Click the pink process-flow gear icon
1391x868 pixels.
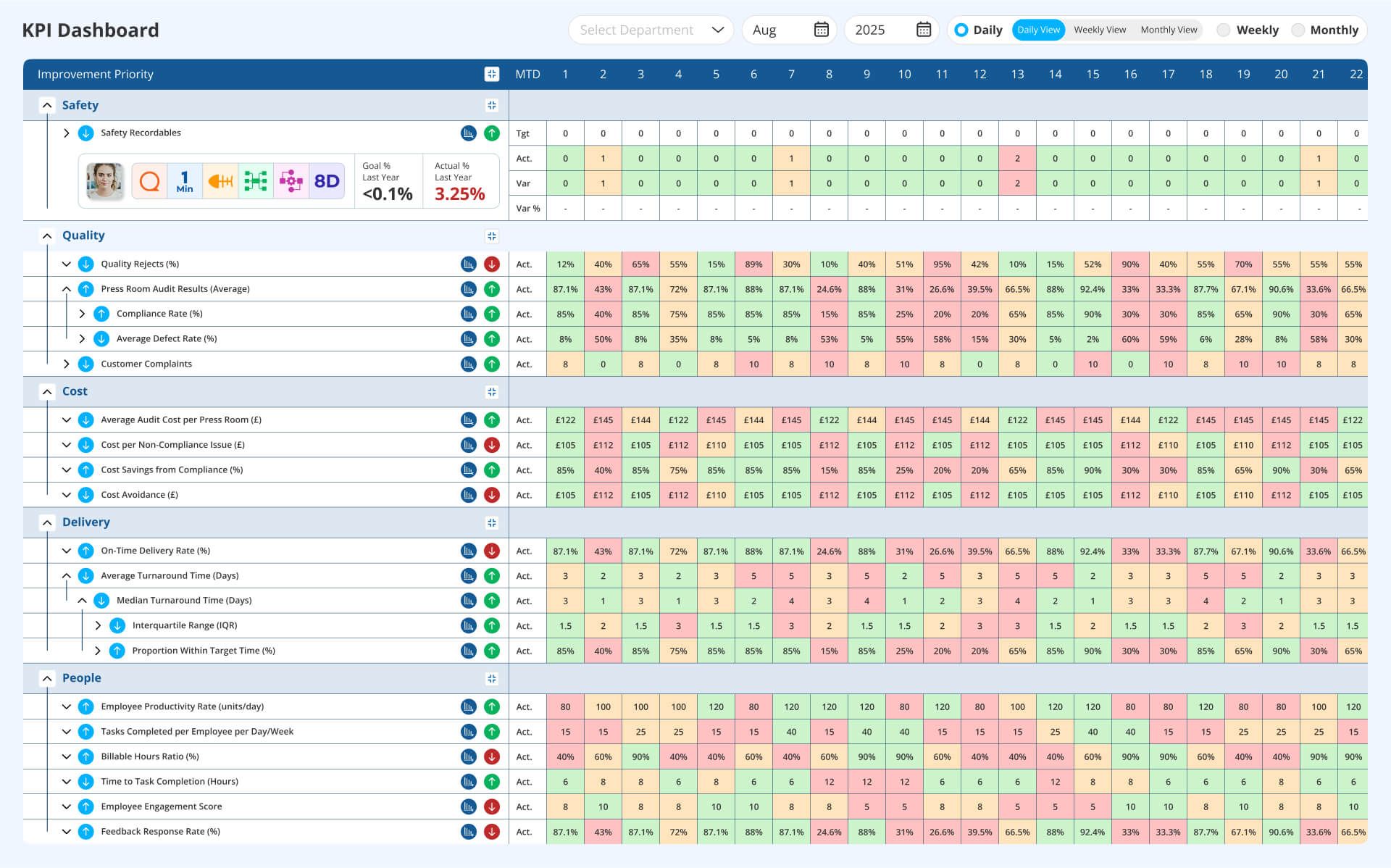(x=291, y=181)
